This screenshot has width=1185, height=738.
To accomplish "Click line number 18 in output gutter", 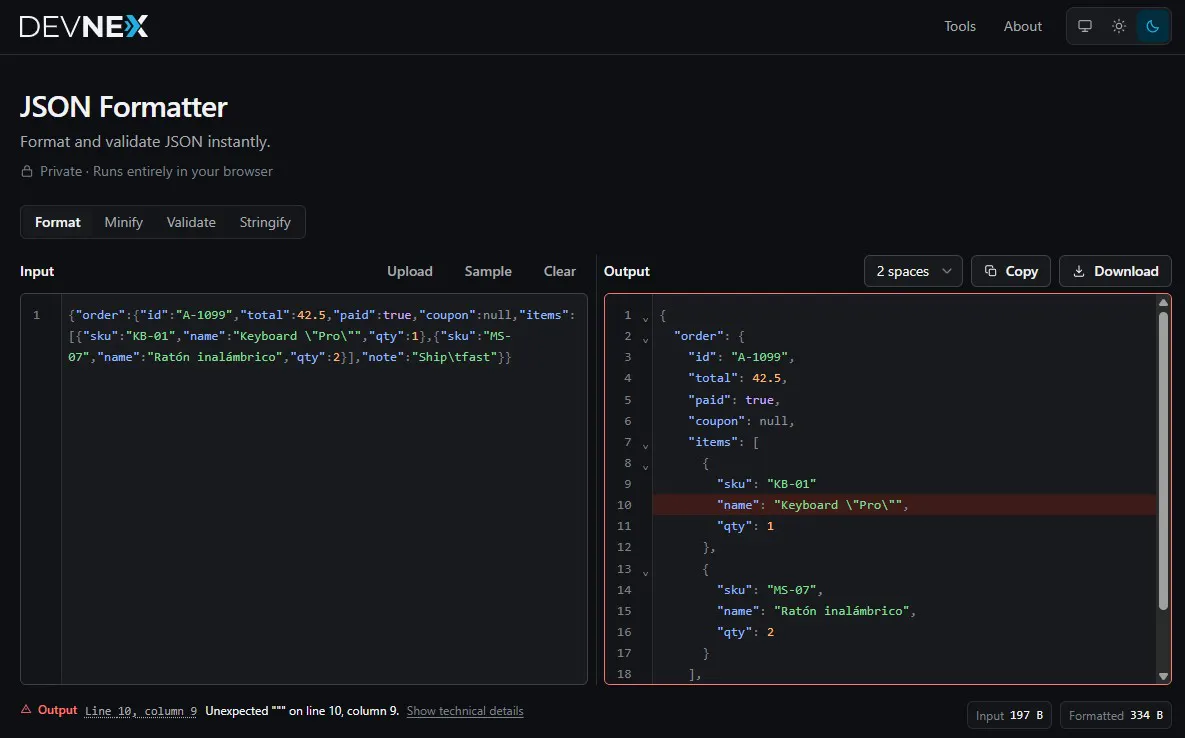I will click(623, 674).
